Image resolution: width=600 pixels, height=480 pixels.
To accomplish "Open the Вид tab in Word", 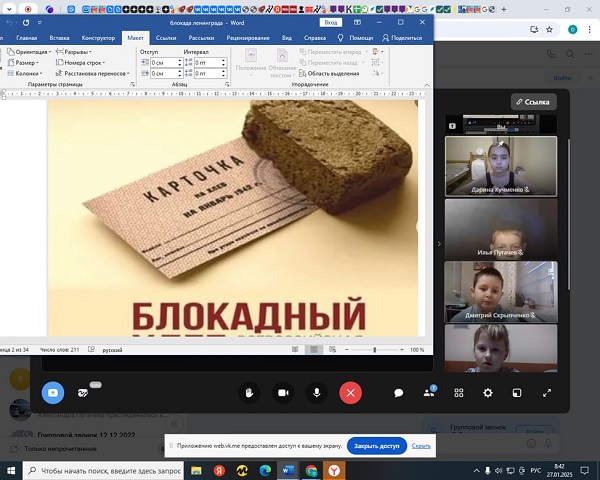I will [x=287, y=38].
